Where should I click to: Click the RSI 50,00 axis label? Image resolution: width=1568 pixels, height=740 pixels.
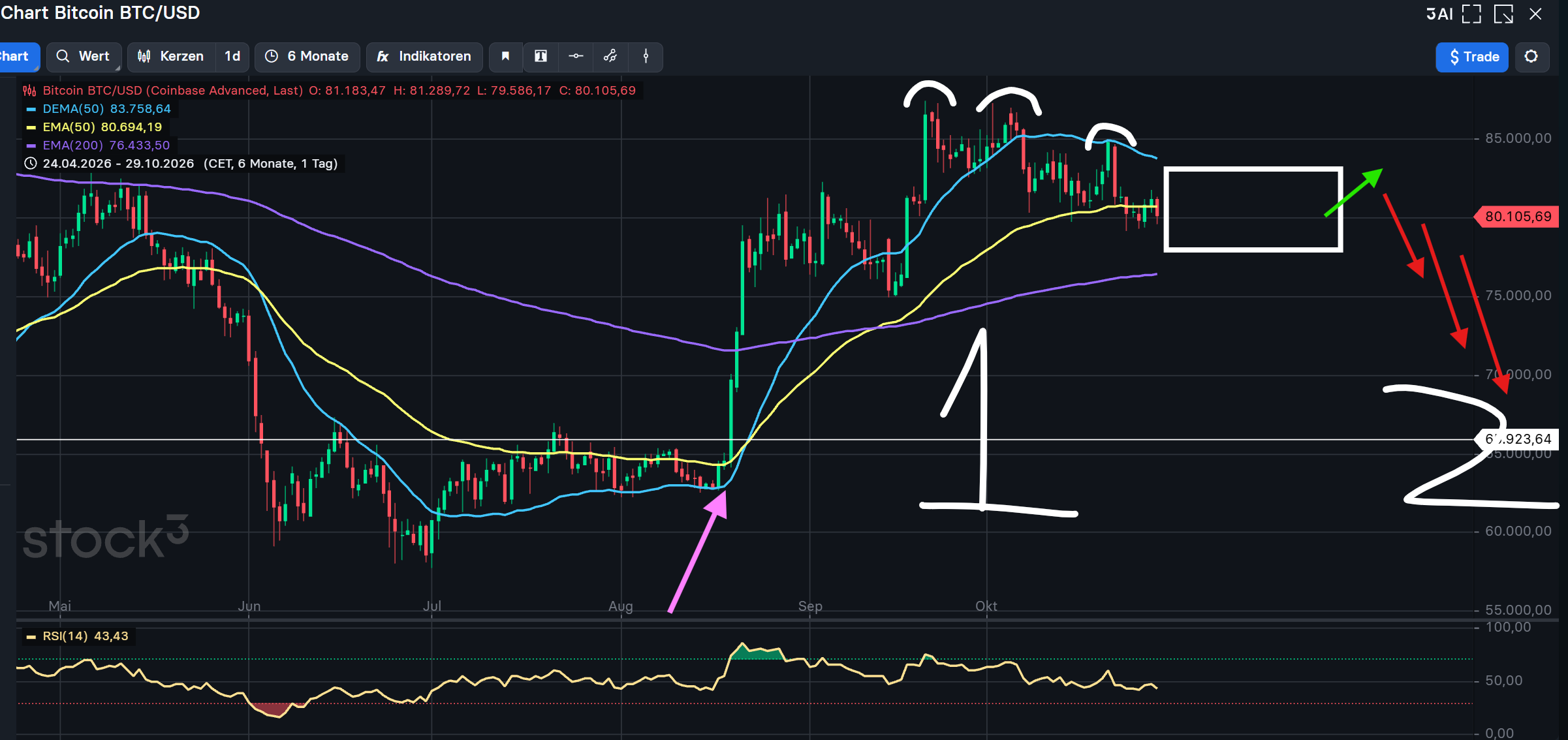click(x=1503, y=681)
